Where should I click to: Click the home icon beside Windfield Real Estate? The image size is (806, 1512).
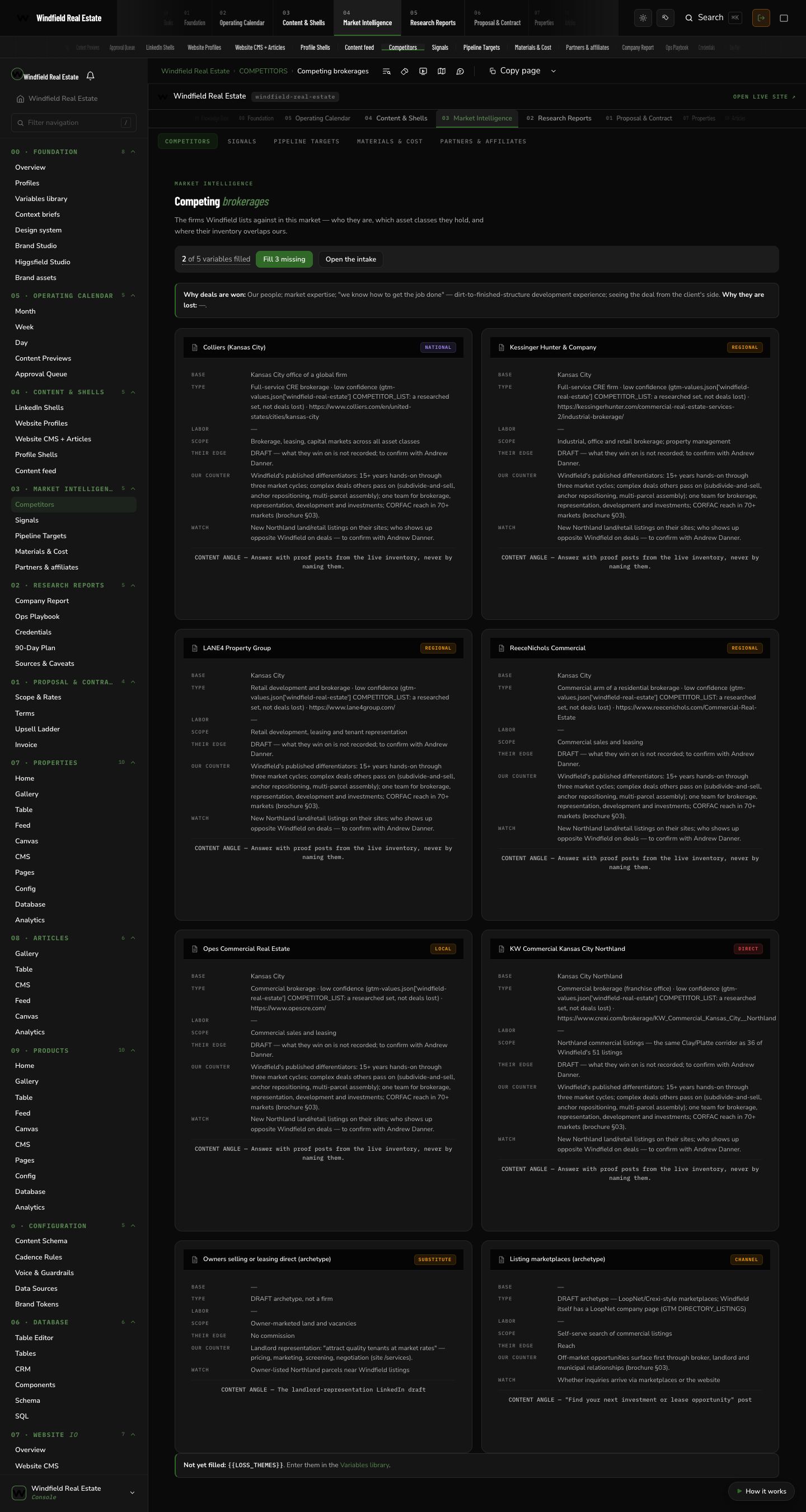(x=21, y=99)
